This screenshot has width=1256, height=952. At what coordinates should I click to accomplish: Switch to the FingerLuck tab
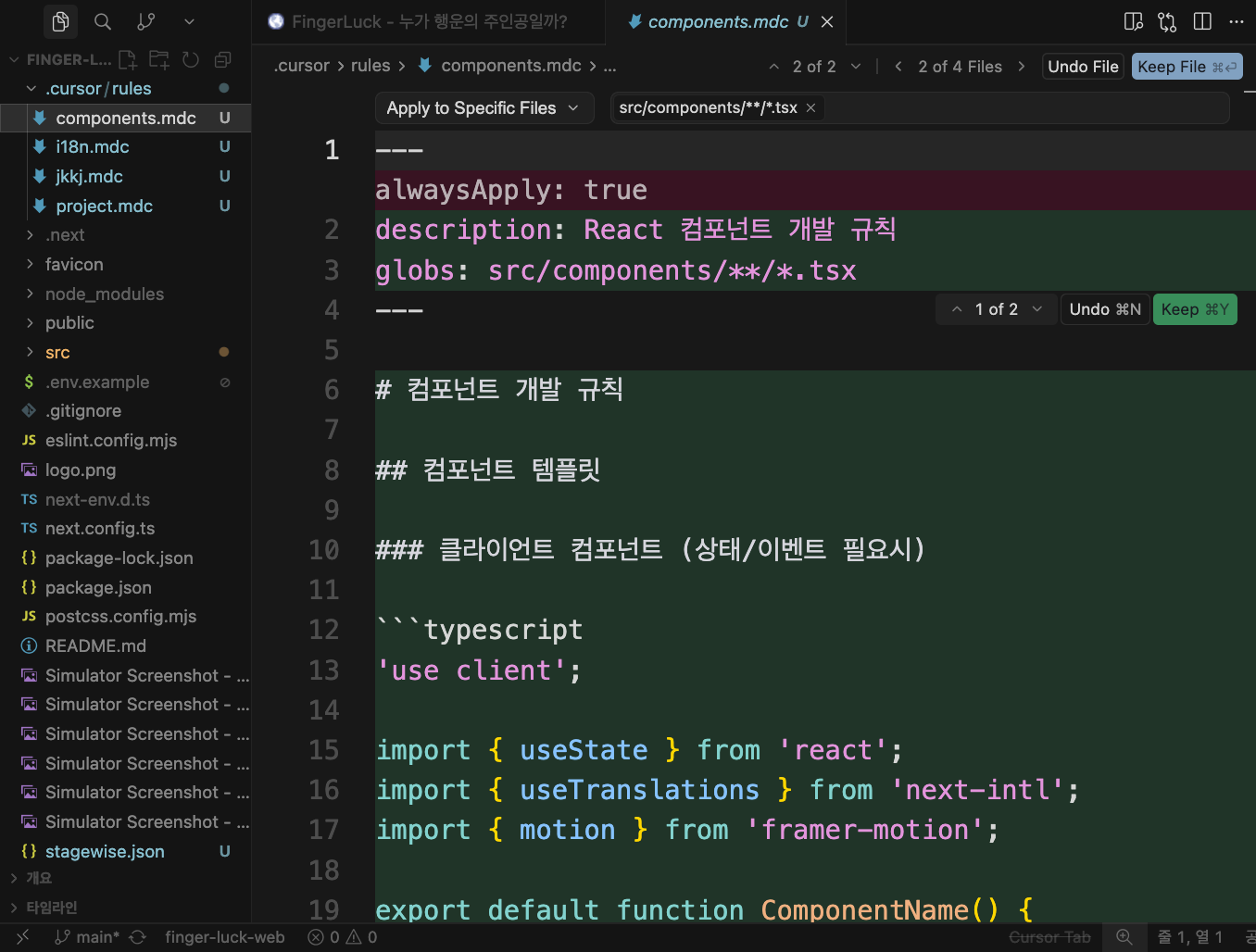428,21
